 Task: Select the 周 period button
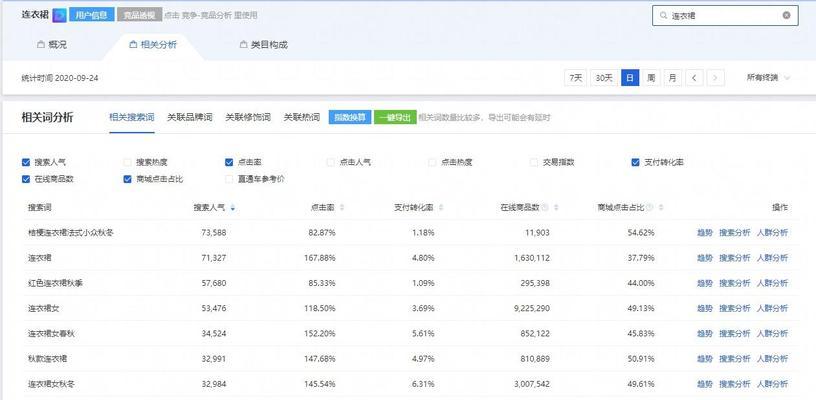point(651,78)
